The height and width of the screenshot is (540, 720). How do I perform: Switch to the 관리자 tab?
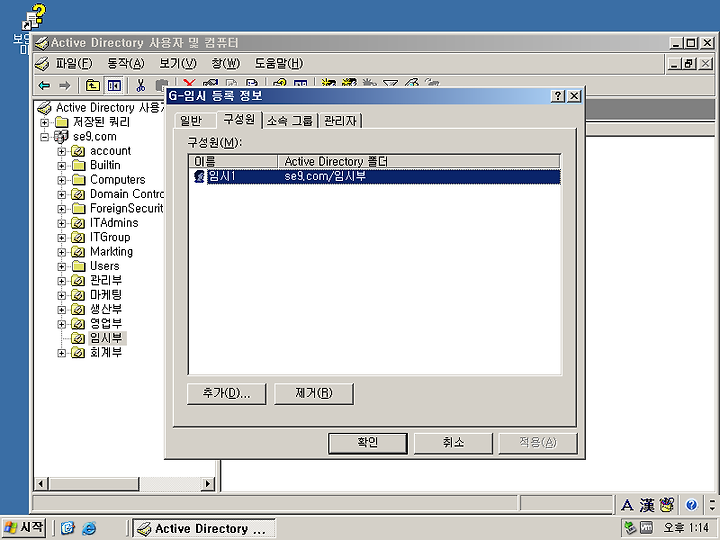coord(340,121)
